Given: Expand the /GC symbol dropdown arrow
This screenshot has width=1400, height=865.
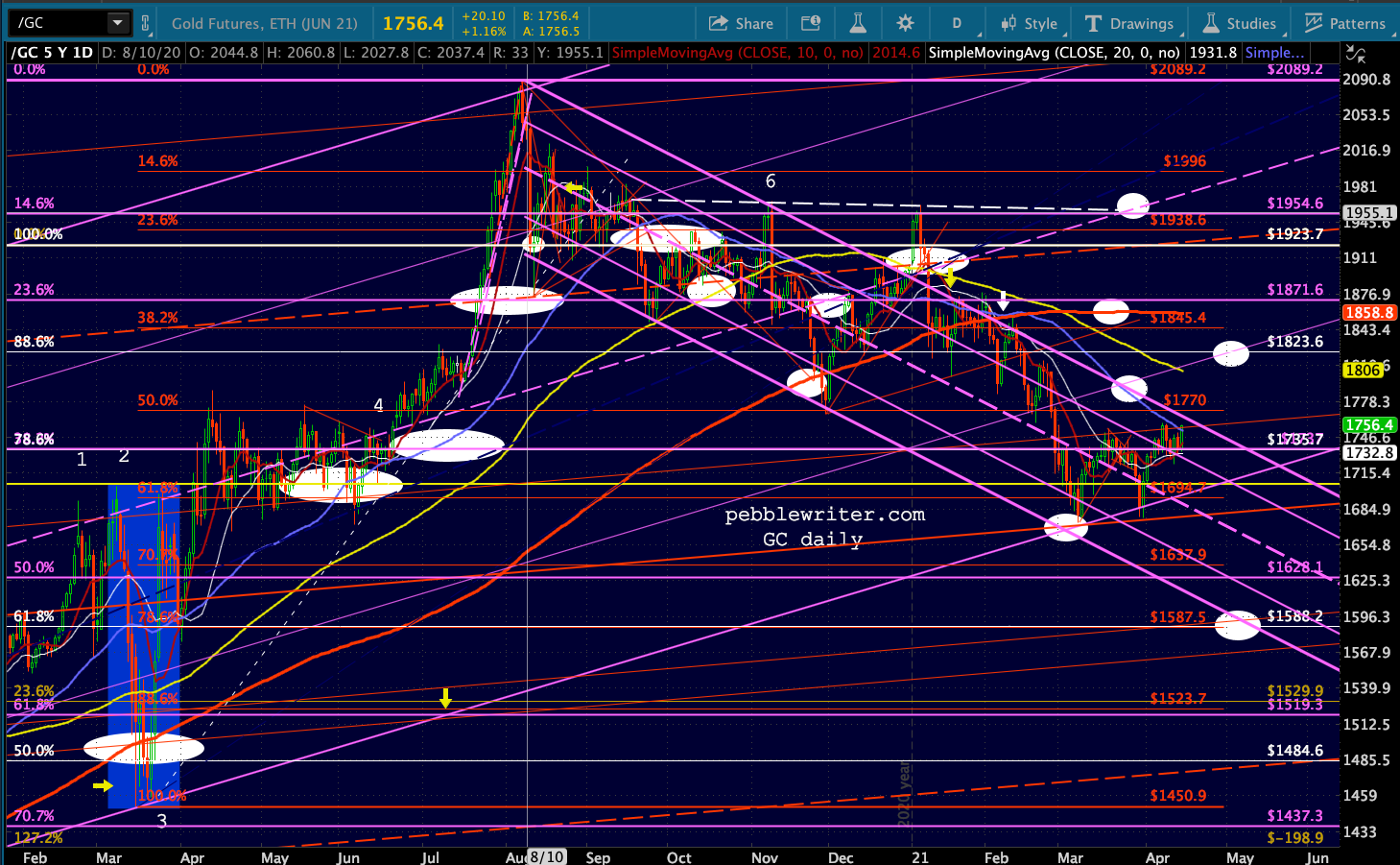Looking at the screenshot, I should click(x=118, y=23).
